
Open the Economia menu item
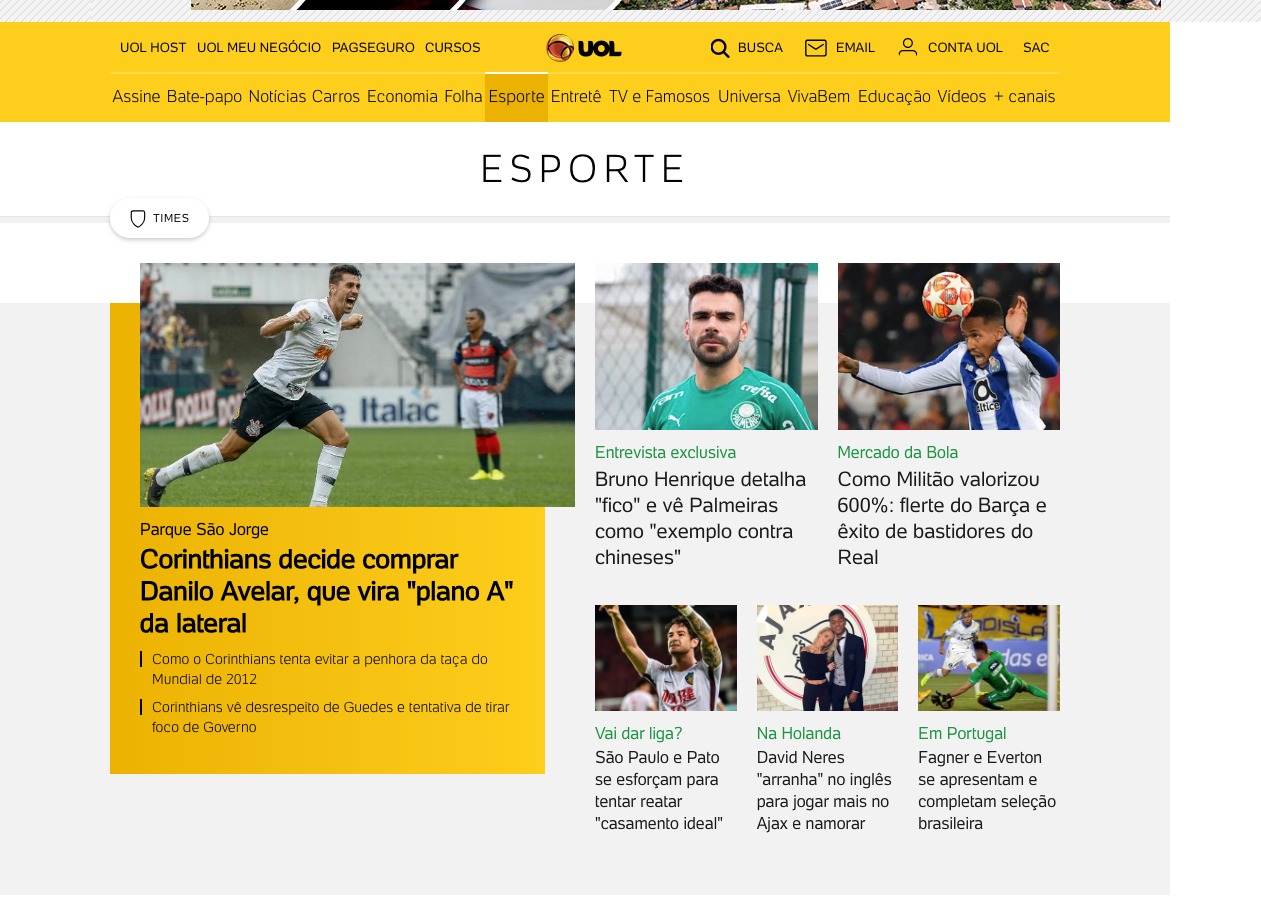(x=402, y=97)
